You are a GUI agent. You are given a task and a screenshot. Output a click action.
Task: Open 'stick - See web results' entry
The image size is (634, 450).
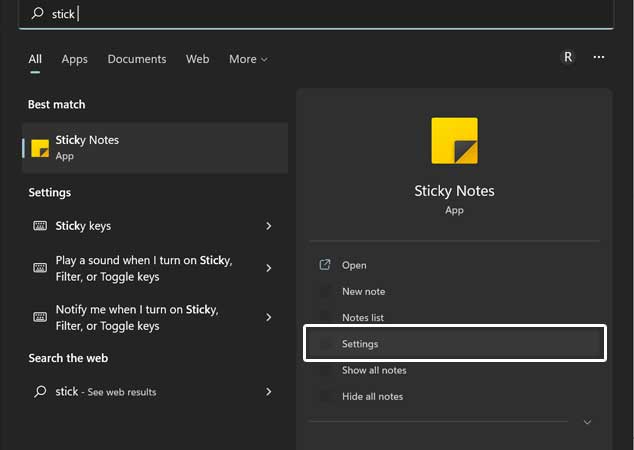click(x=155, y=391)
